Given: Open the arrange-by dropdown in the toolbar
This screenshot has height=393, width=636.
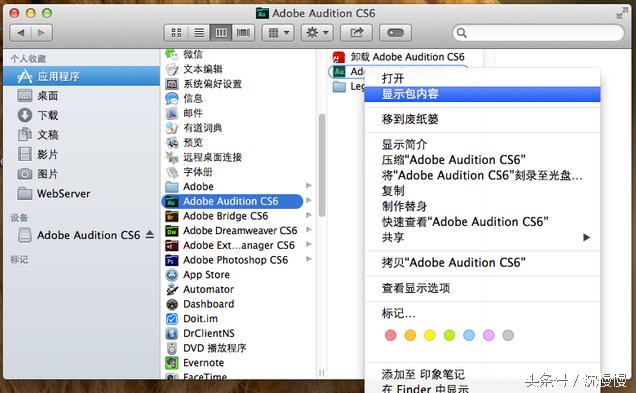Looking at the screenshot, I should click(278, 33).
